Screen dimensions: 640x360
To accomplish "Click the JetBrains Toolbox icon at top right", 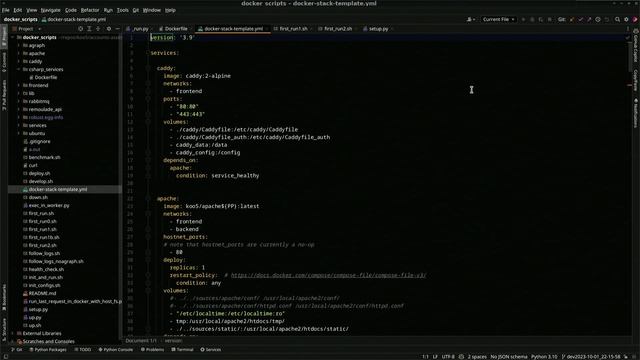I will [635, 19].
